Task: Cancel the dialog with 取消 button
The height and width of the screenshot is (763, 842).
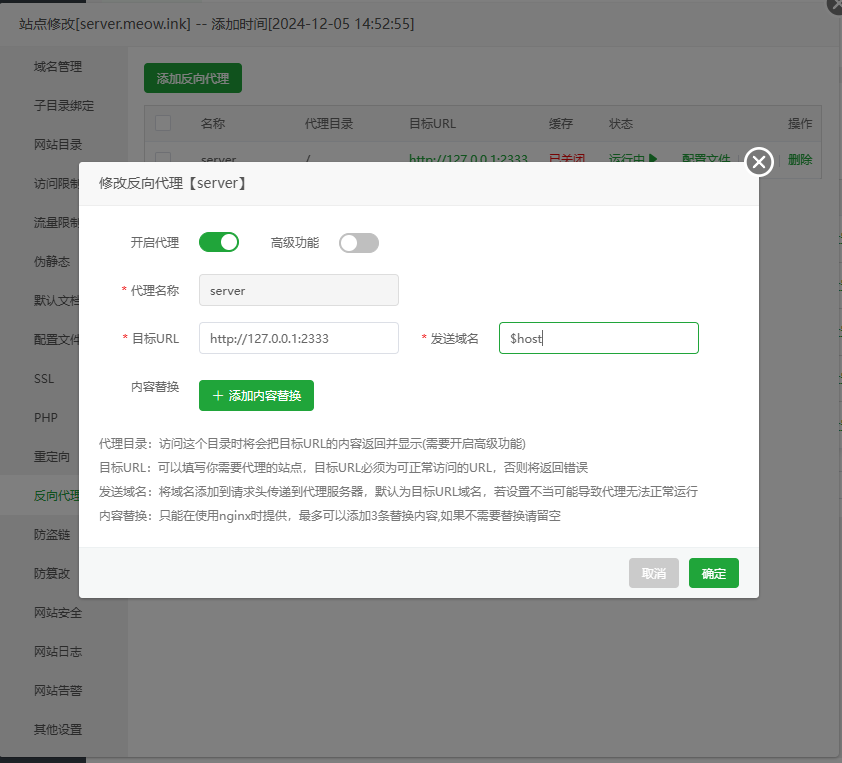Action: point(653,573)
